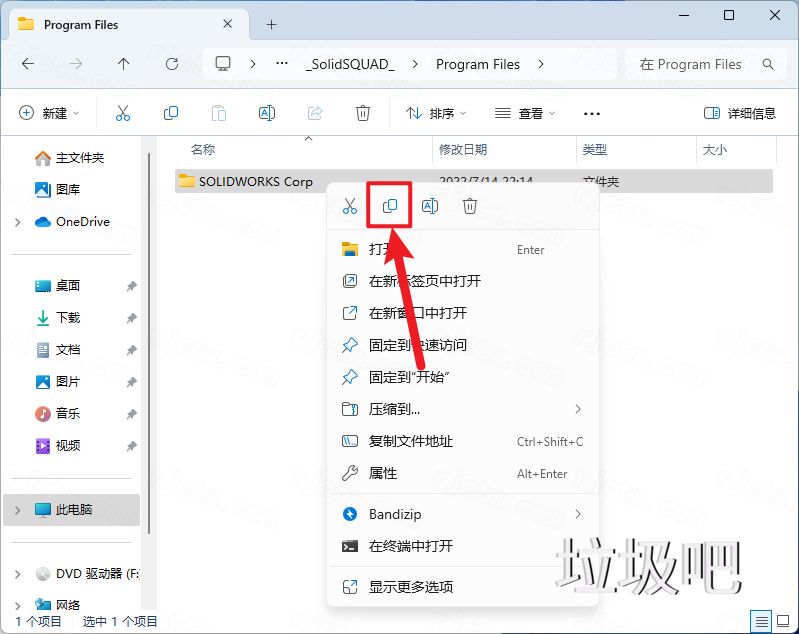The image size is (799, 634).
Task: Choose 在新窗口中打开 from context menu
Action: (463, 313)
